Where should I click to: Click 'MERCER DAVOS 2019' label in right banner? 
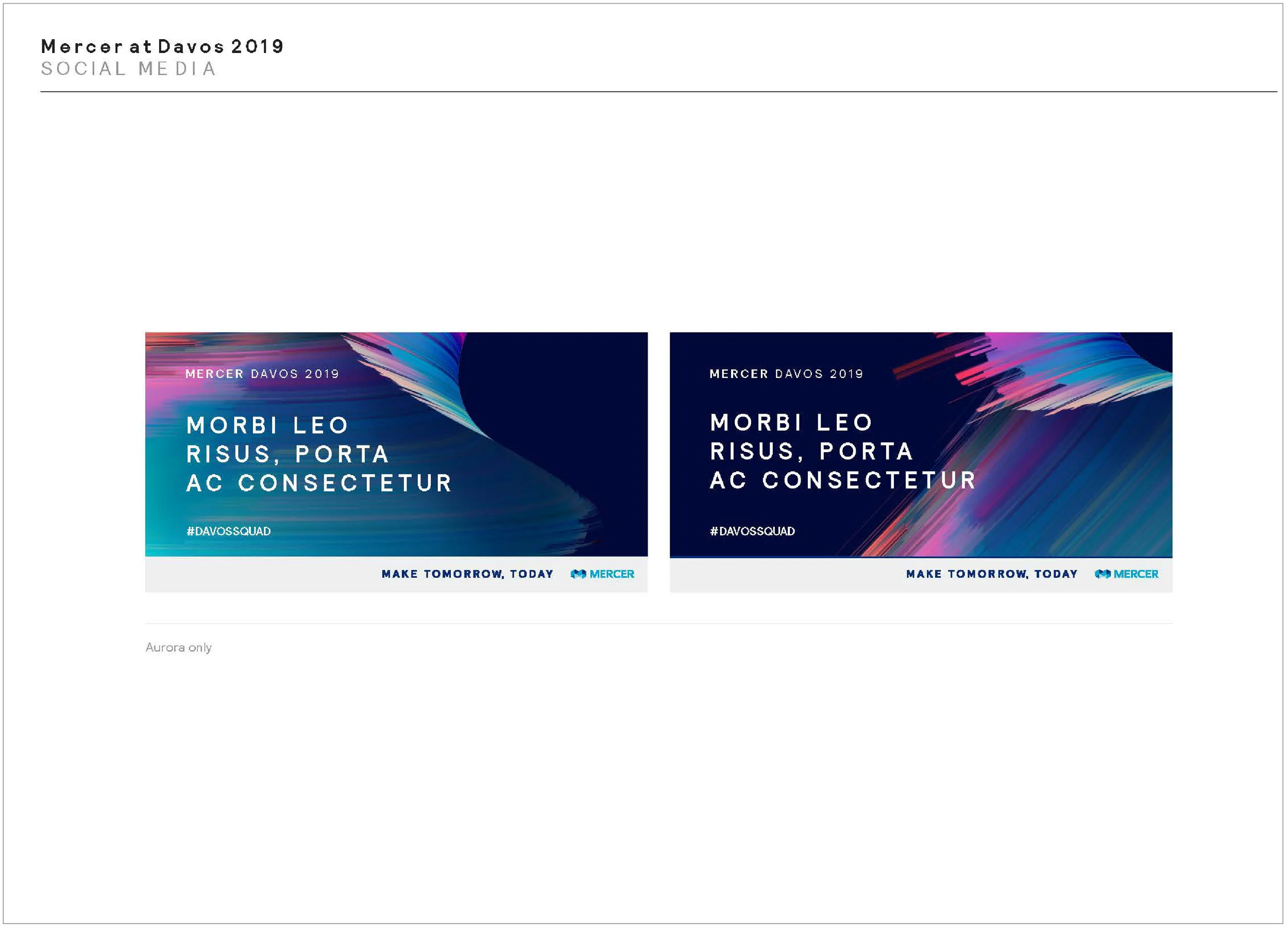[786, 373]
